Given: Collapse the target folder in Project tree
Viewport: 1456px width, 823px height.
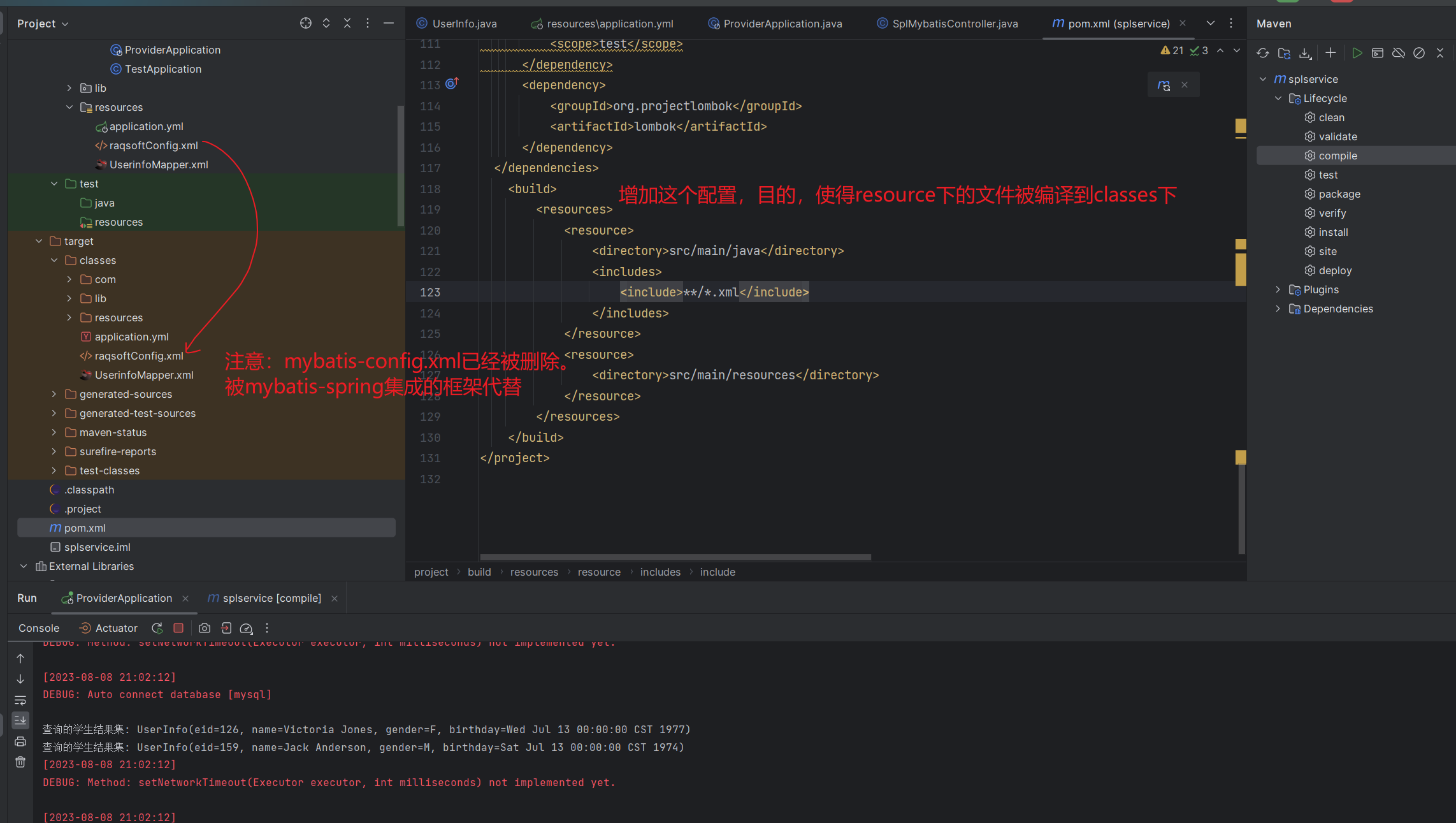Looking at the screenshot, I should 39,241.
